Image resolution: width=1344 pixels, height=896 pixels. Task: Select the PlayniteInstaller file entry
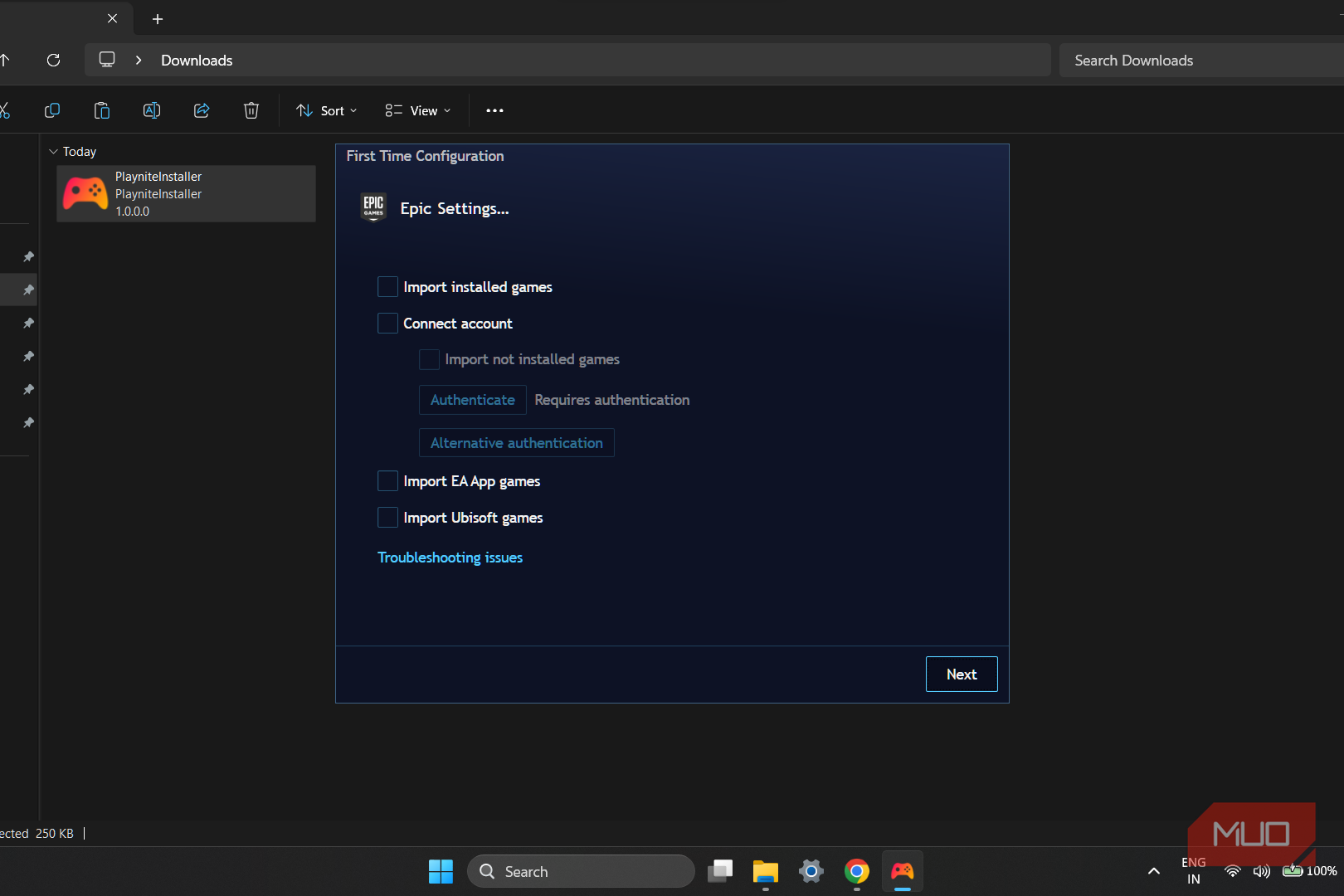click(186, 193)
